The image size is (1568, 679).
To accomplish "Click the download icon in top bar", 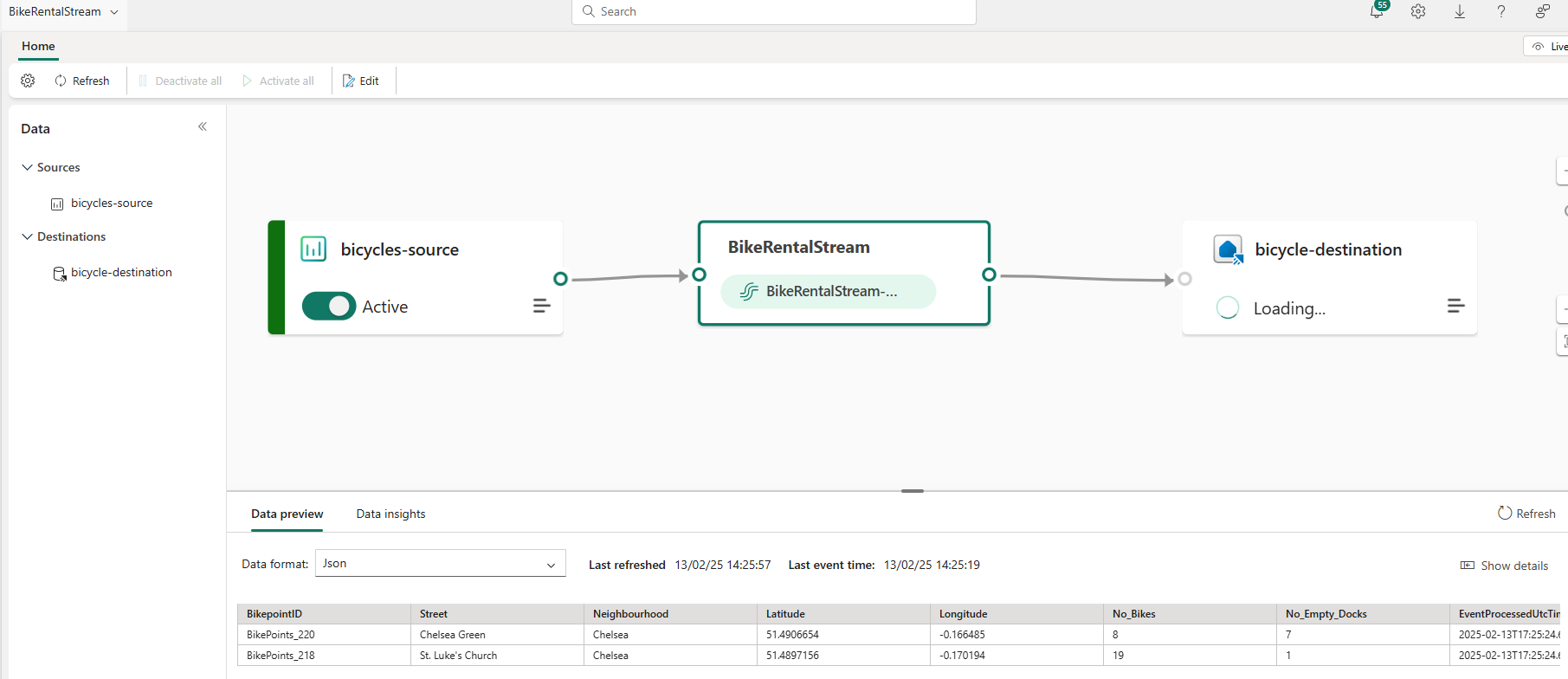I will coord(1460,11).
